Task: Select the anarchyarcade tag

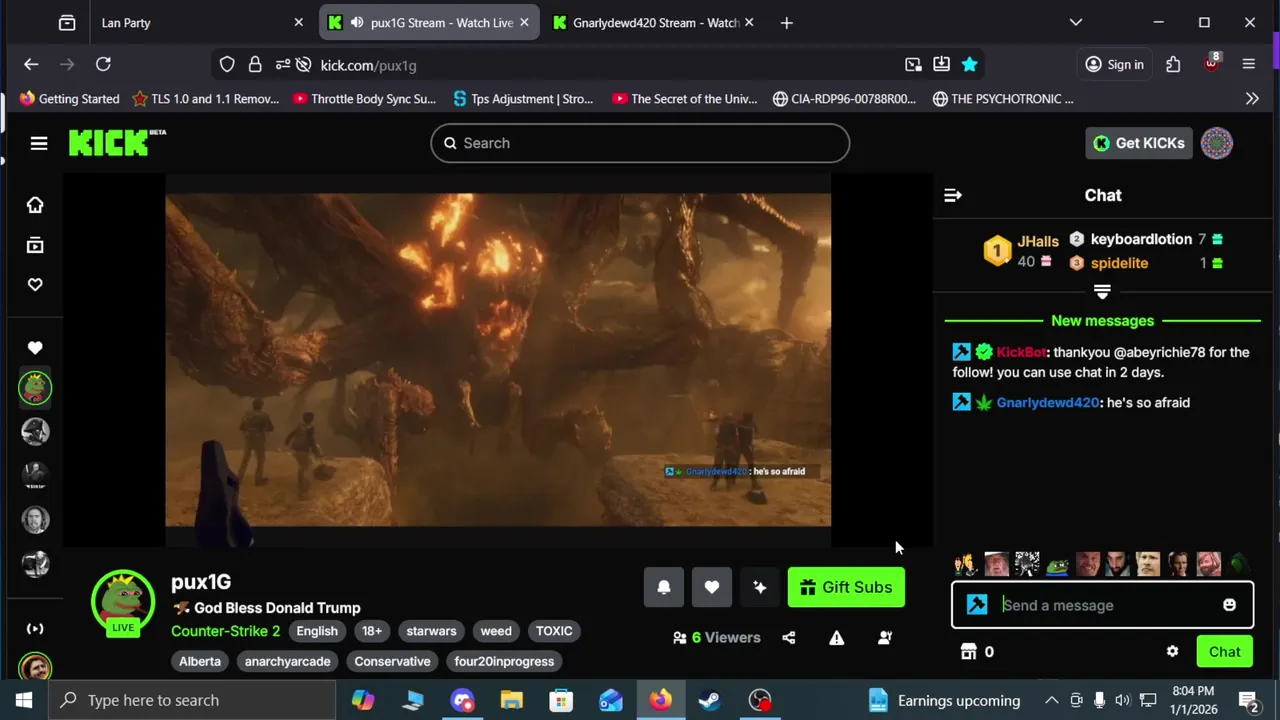Action: 287,661
